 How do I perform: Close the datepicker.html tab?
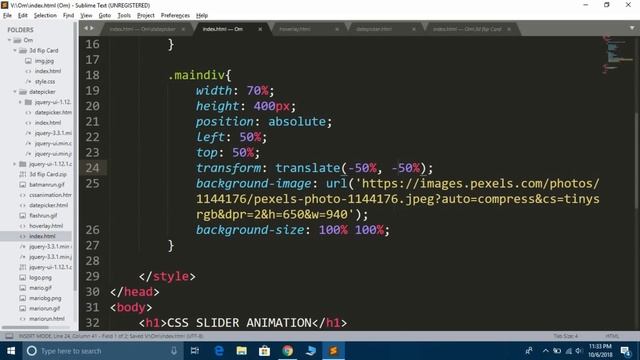(x=413, y=29)
